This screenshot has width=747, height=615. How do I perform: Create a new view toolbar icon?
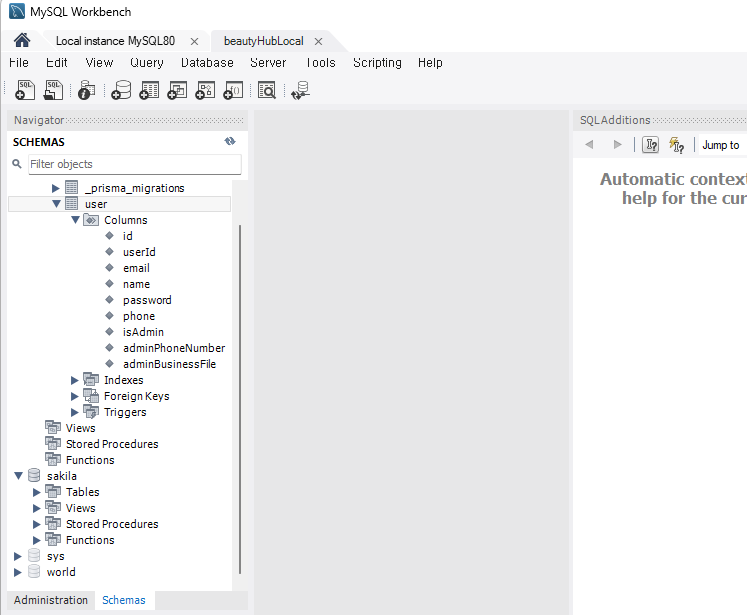(x=177, y=90)
